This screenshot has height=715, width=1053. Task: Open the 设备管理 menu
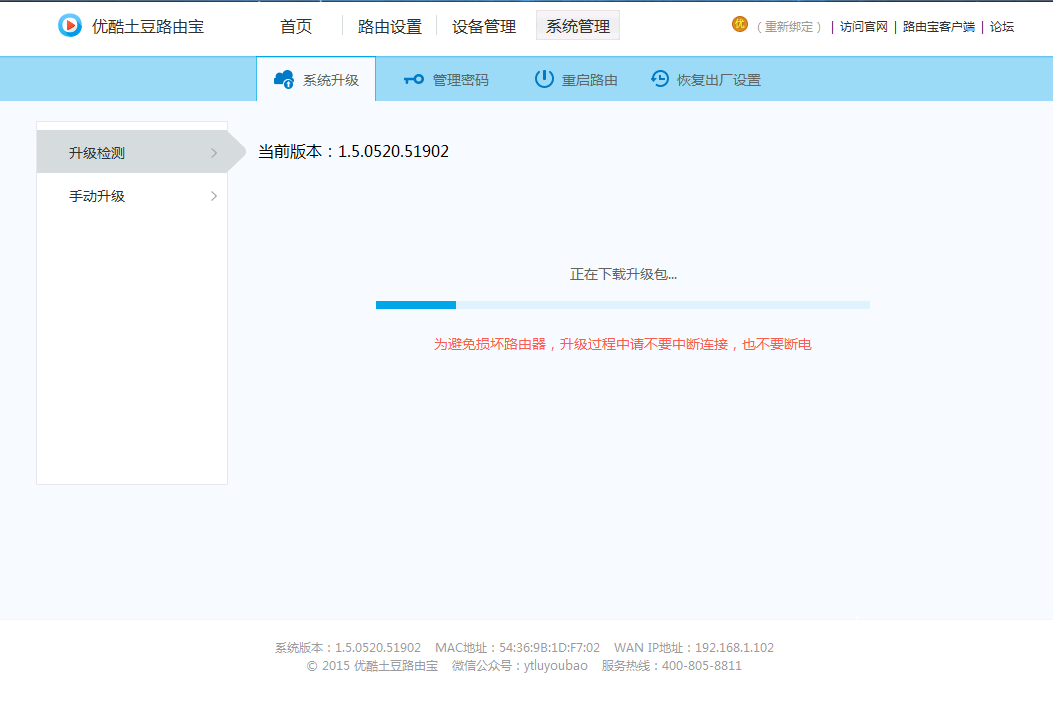click(484, 26)
